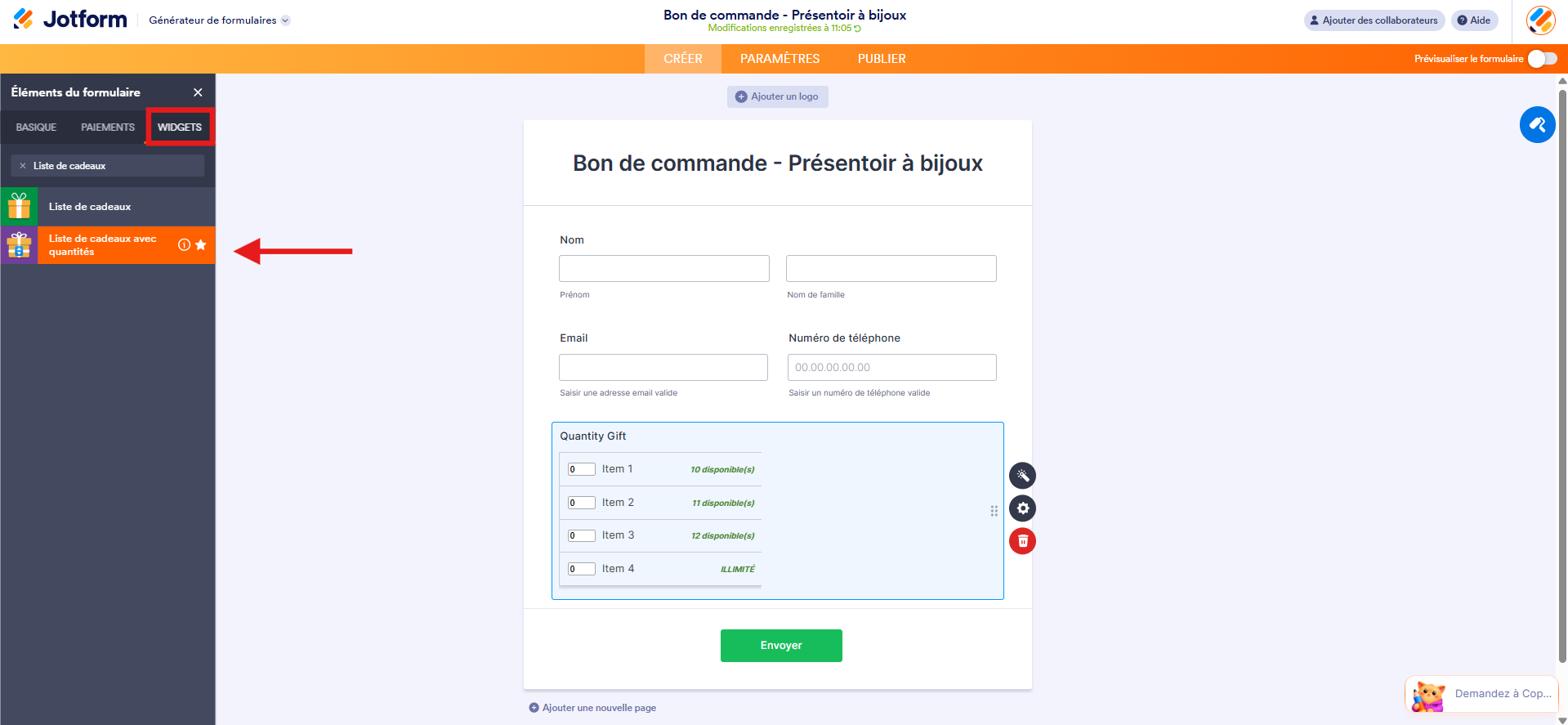Click the Envoyer button
Image resolution: width=1568 pixels, height=725 pixels.
(x=780, y=645)
